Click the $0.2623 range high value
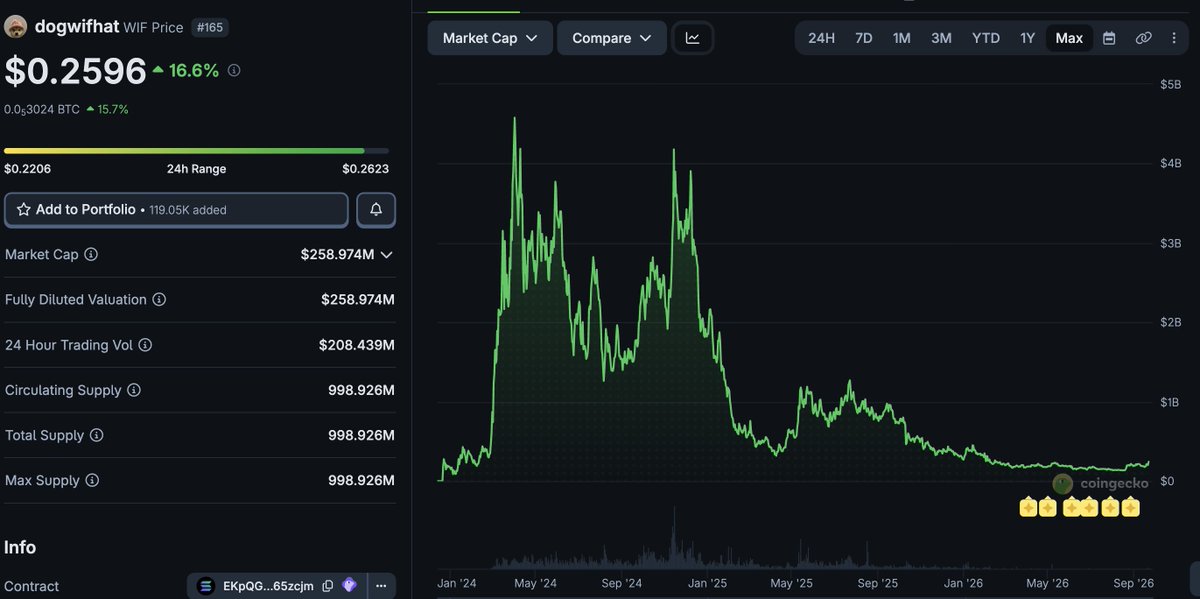The image size is (1200, 599). click(x=366, y=169)
